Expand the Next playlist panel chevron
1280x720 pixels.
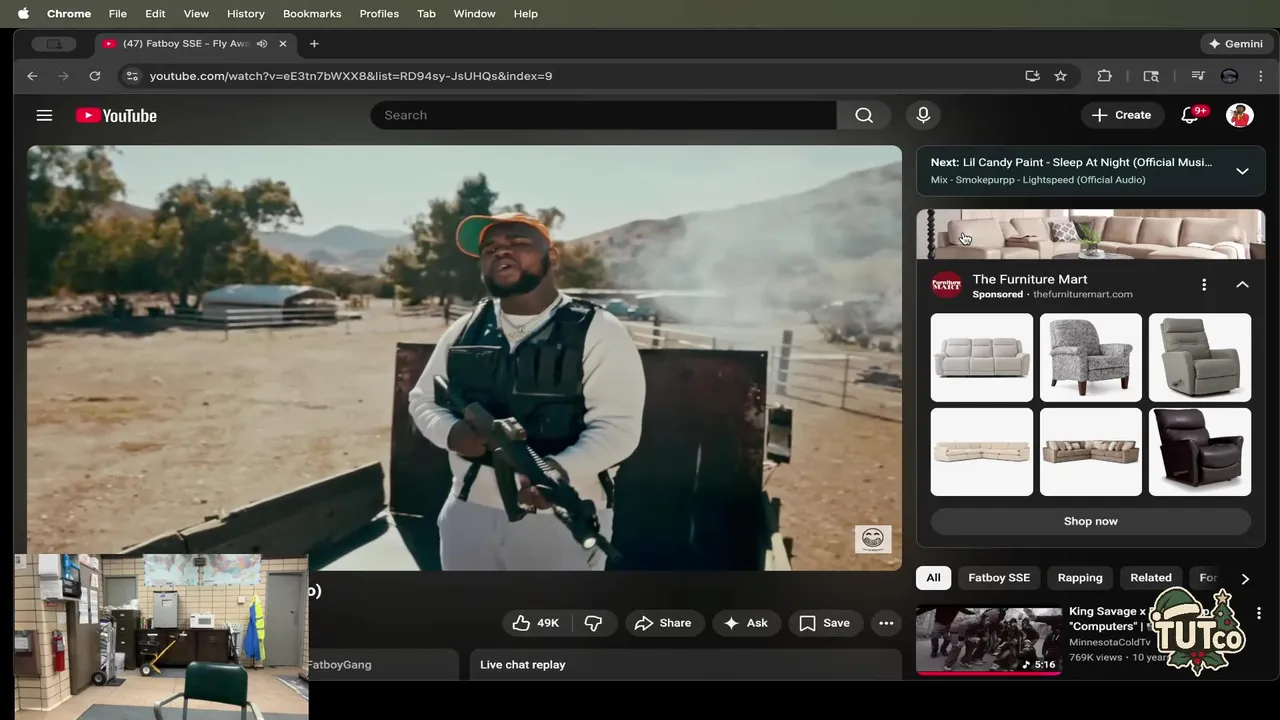point(1242,171)
